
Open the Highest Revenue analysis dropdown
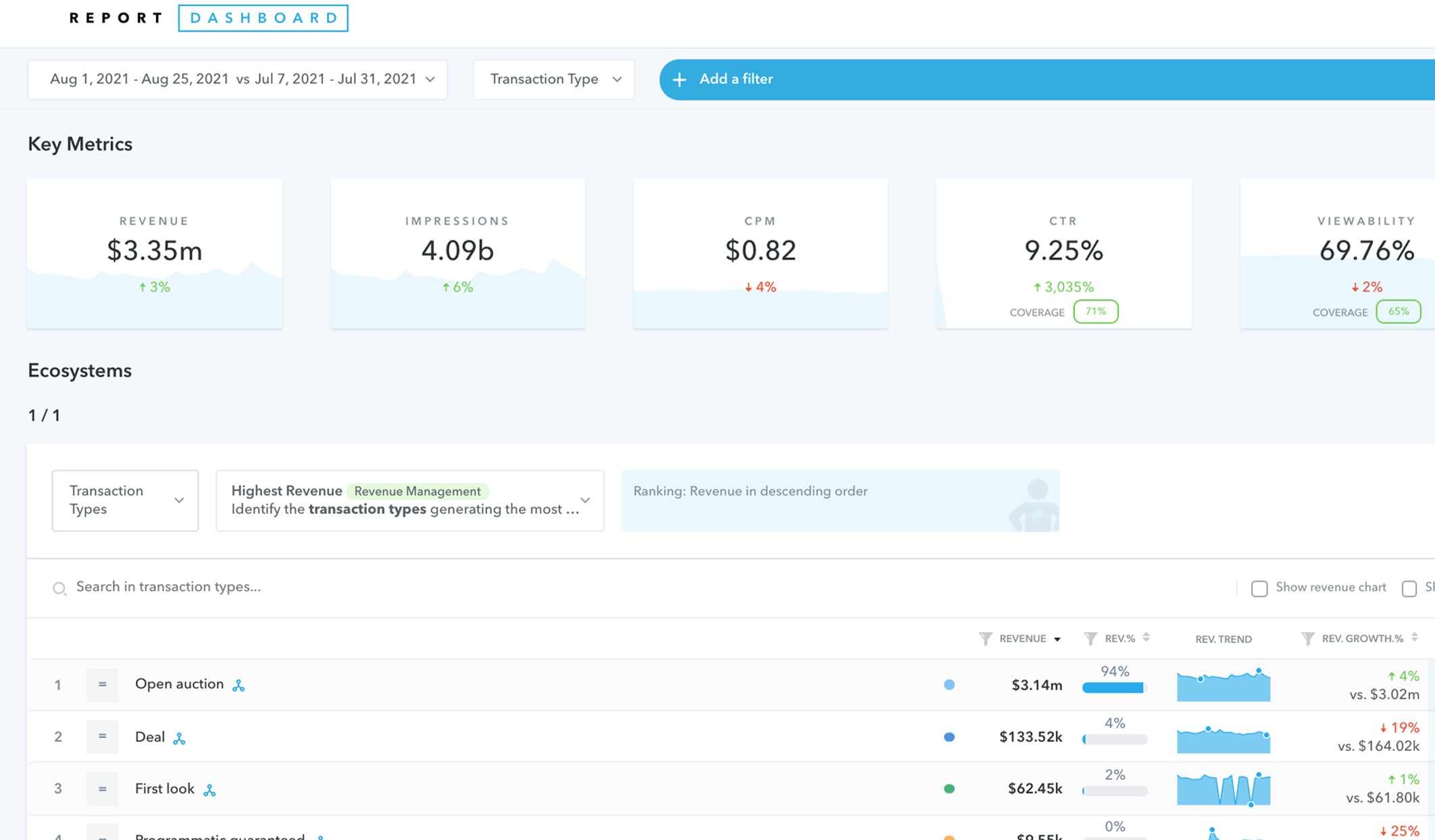(x=410, y=500)
